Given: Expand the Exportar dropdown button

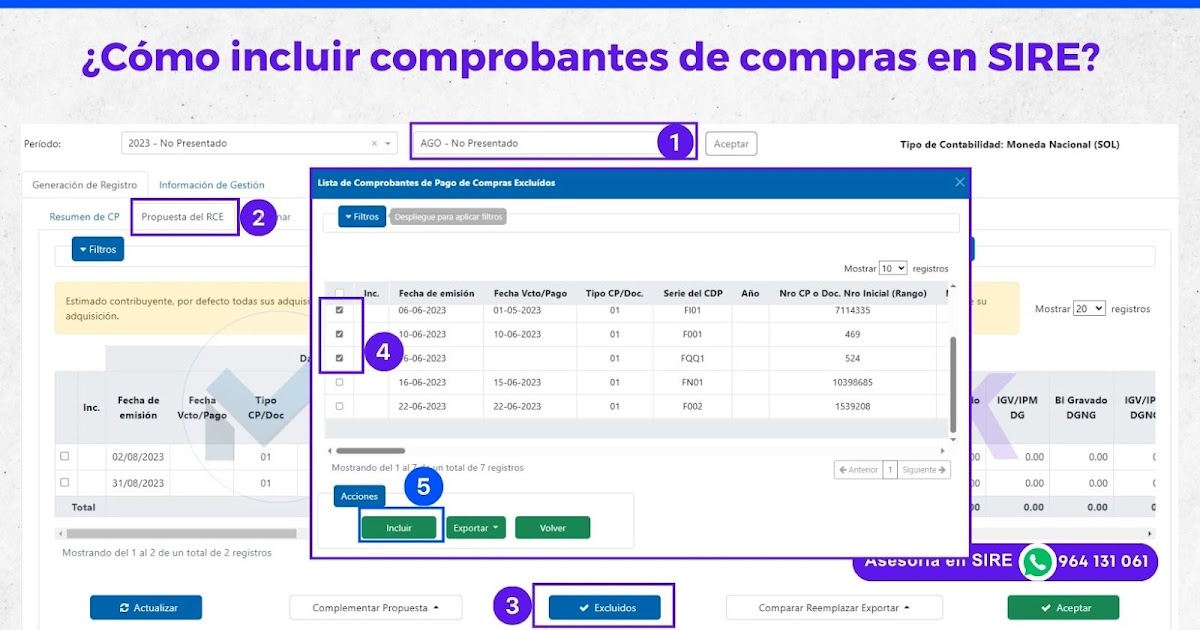Looking at the screenshot, I should 476,527.
